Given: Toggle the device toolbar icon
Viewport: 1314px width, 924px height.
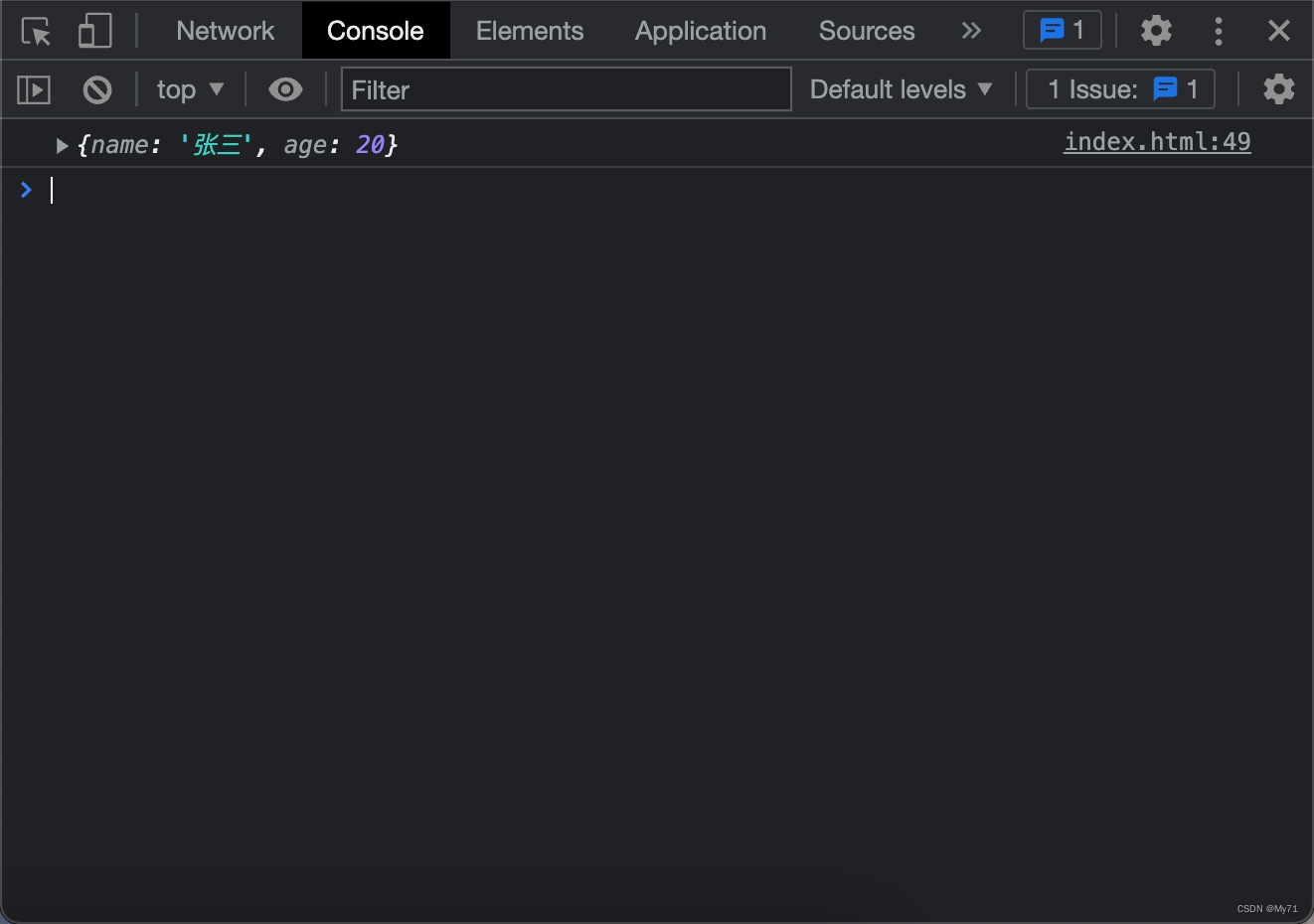Looking at the screenshot, I should click(94, 32).
